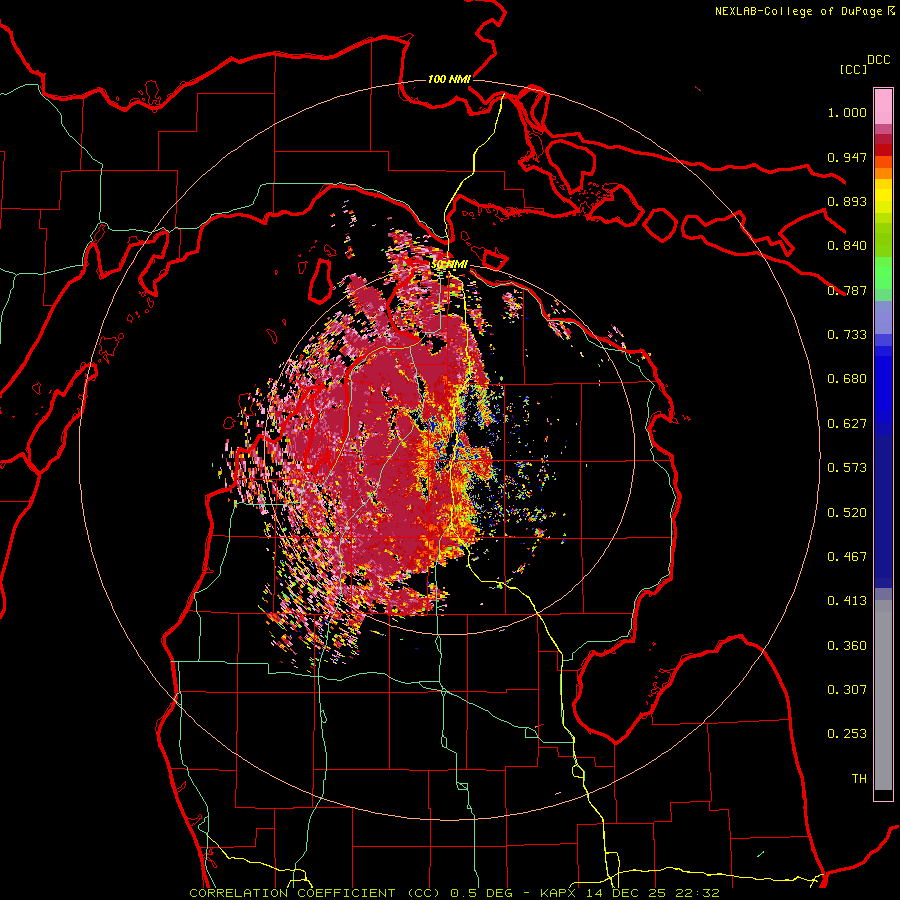Pick the bright green band of color bar
Screen dimensions: 900x900
(883, 273)
